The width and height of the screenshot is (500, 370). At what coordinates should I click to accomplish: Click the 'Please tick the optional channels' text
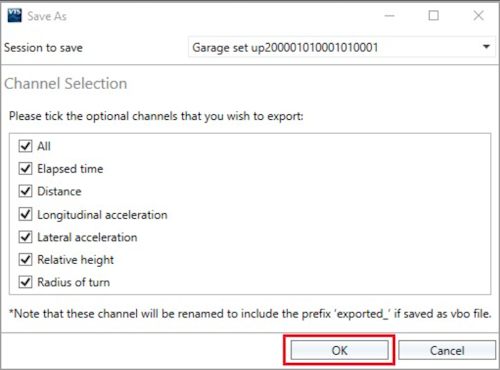pos(156,116)
